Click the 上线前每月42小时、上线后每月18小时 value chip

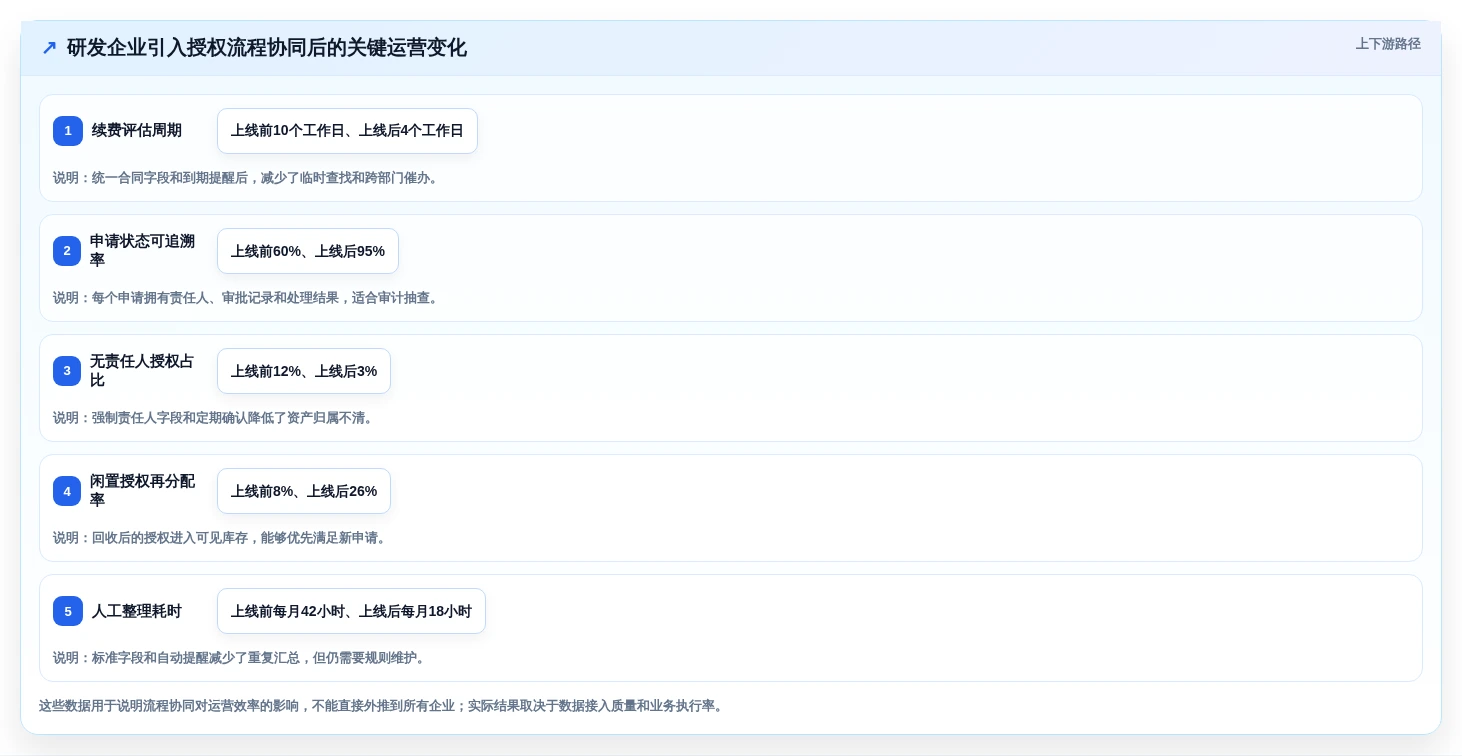351,611
